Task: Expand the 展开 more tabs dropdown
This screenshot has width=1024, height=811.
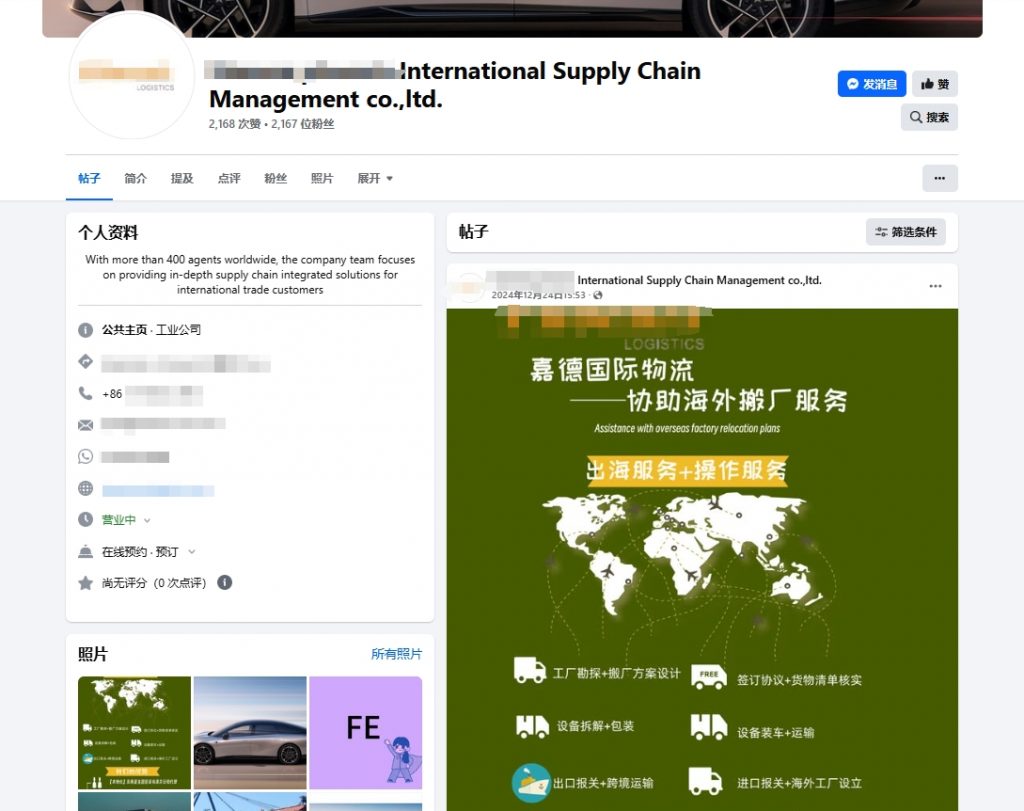Action: pyautogui.click(x=375, y=178)
